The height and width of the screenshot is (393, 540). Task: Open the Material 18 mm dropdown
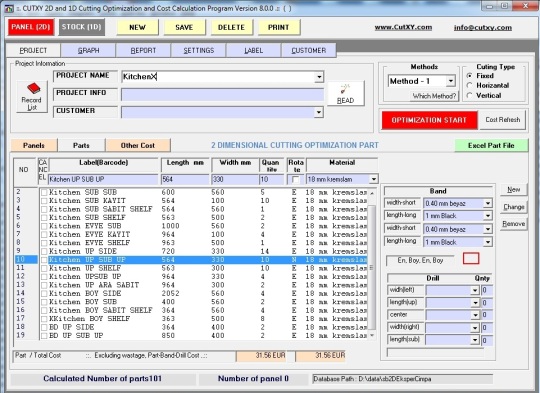[374, 179]
